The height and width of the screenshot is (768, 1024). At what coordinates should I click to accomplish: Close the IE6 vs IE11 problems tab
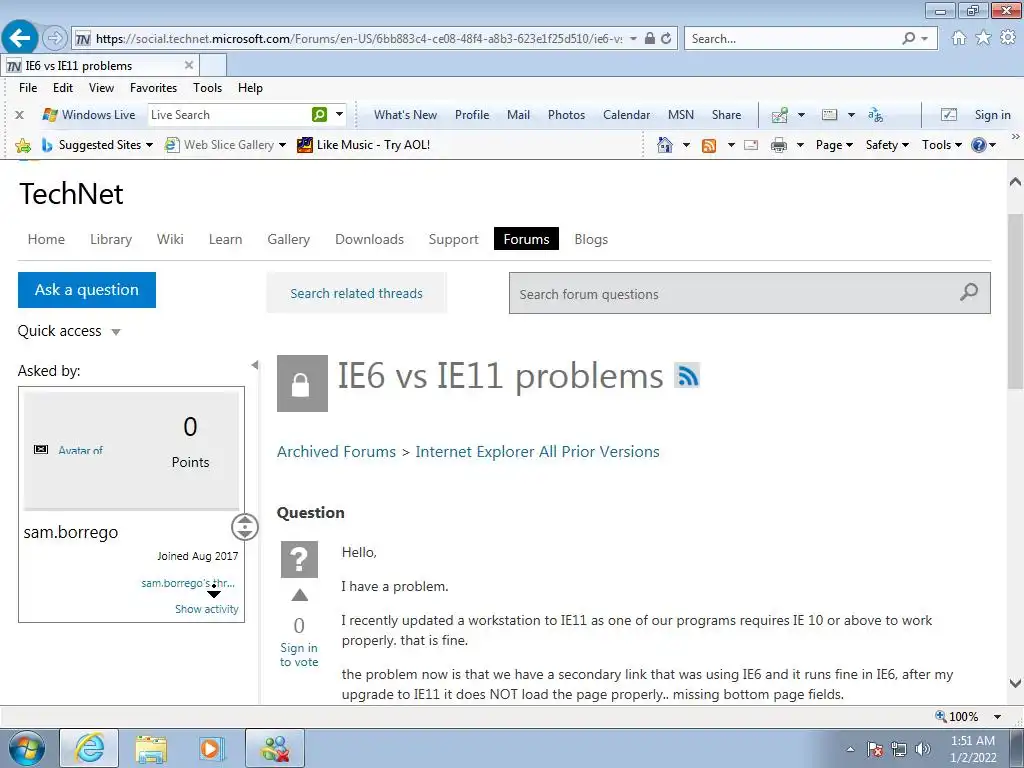[189, 65]
